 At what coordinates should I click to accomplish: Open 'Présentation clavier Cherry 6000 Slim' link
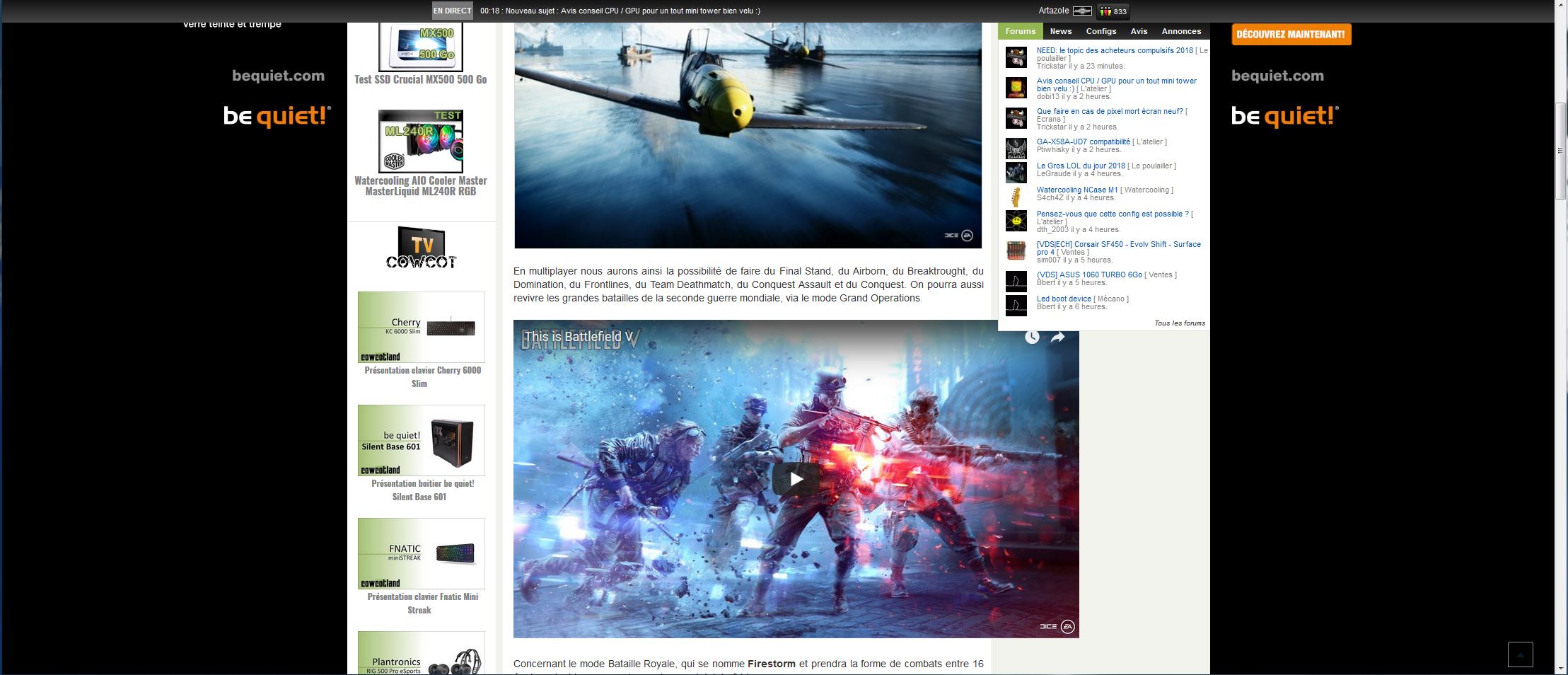click(x=422, y=376)
